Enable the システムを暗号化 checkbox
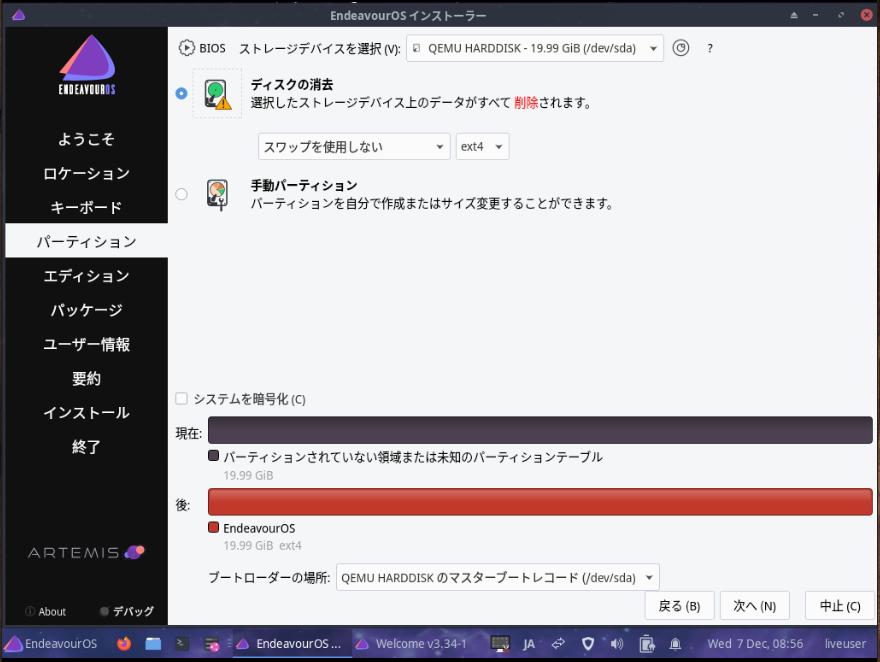 coord(181,398)
